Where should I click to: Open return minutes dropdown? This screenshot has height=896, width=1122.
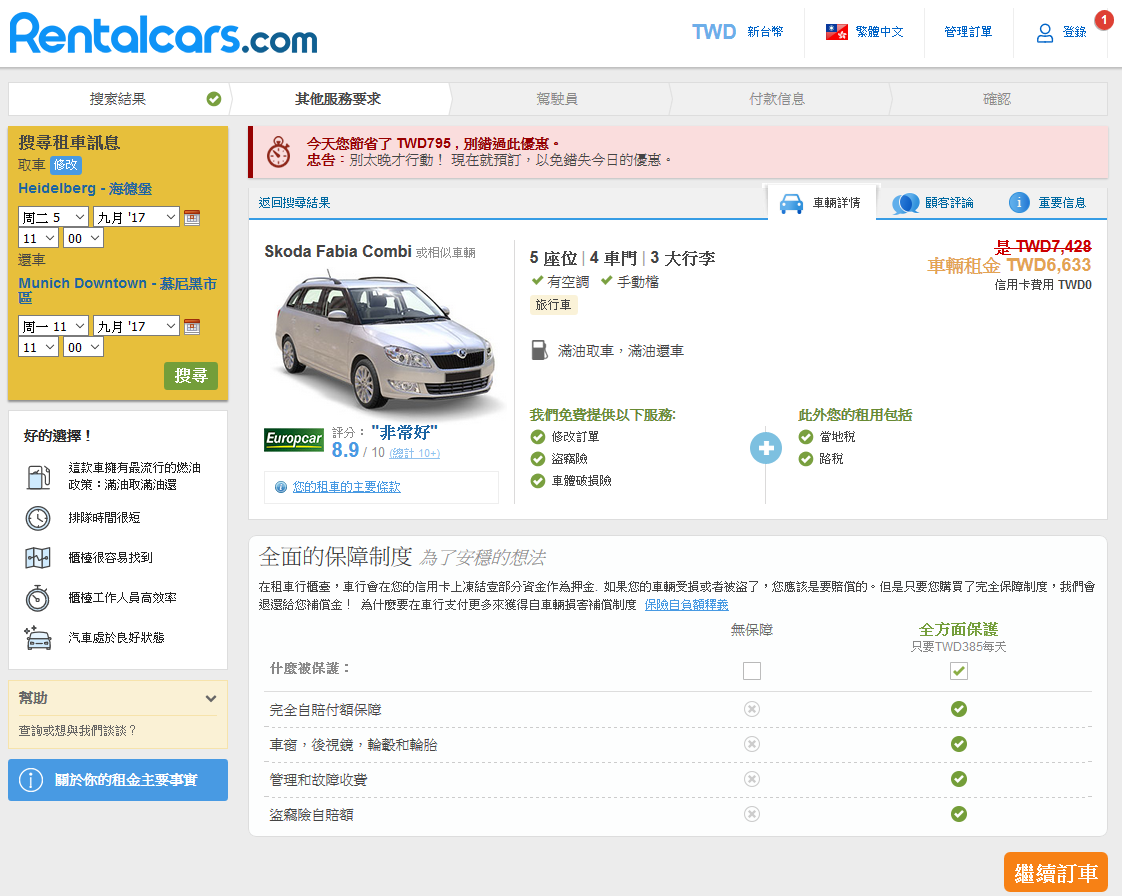[84, 347]
